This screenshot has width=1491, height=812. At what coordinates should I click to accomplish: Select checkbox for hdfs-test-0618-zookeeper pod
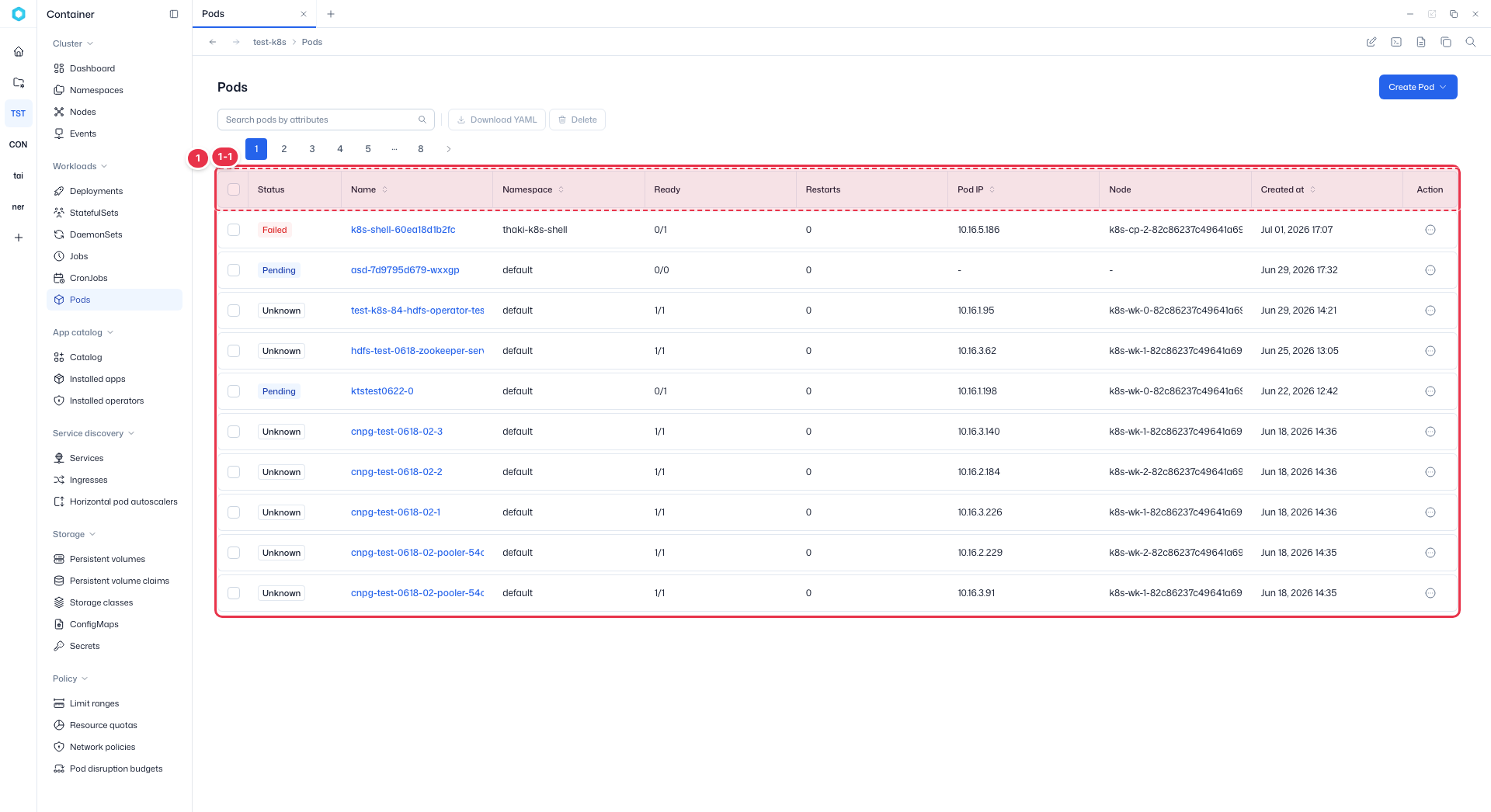tap(234, 351)
